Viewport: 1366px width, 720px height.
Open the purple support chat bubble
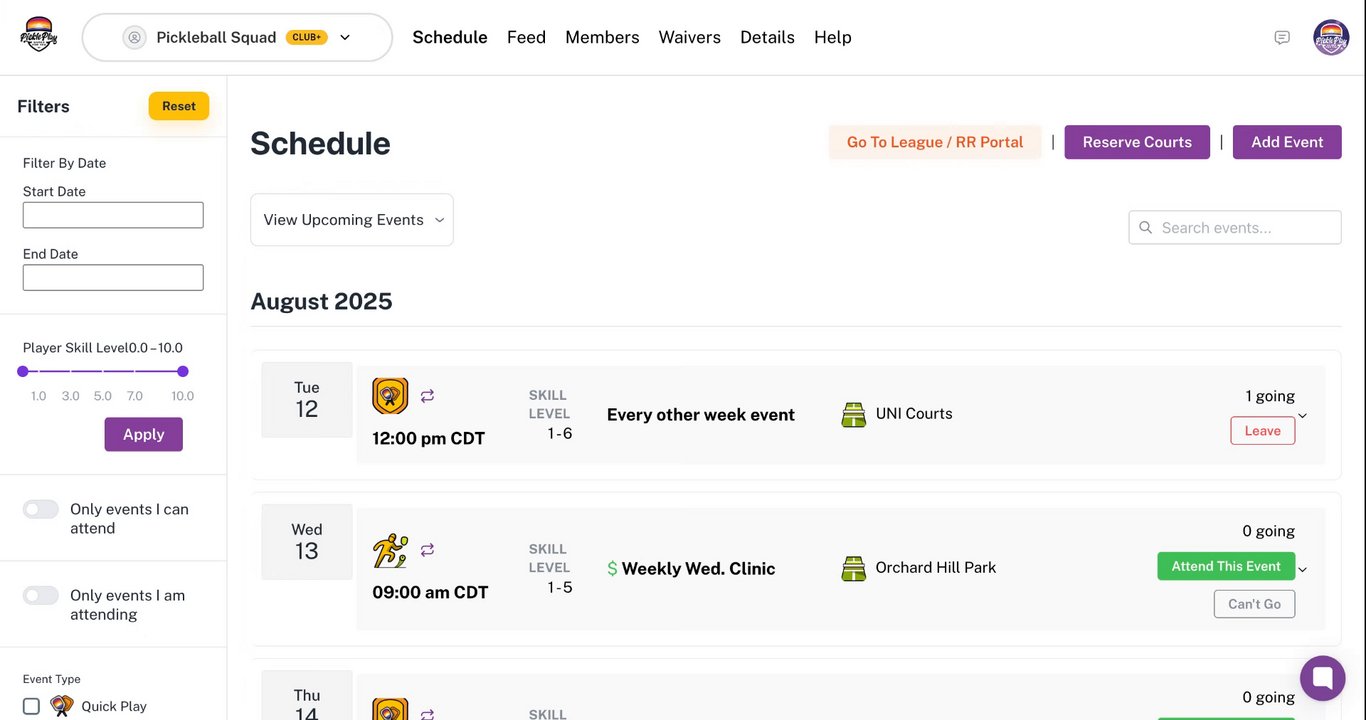click(1322, 678)
